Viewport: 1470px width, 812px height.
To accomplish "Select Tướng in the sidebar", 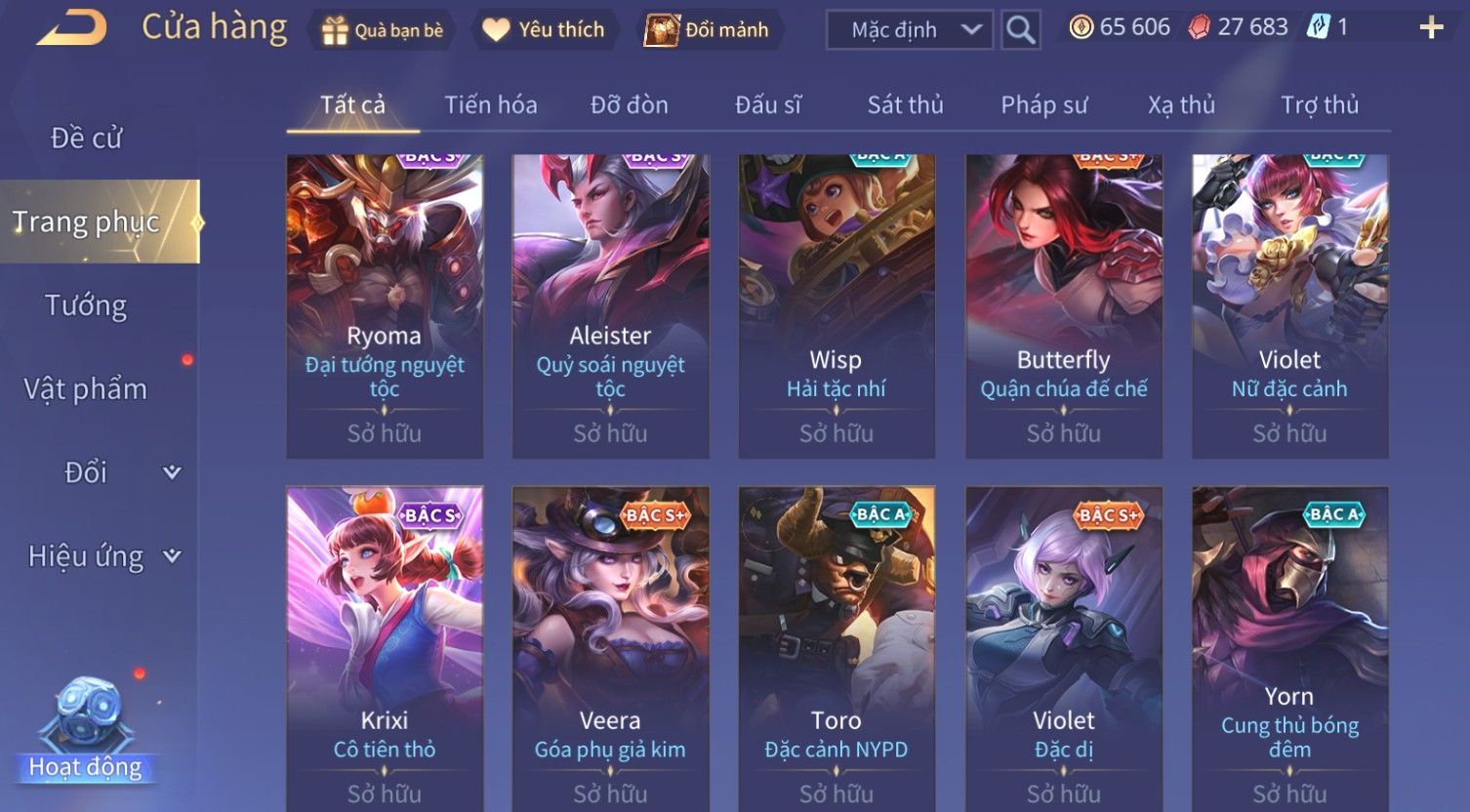I will pyautogui.click(x=86, y=305).
